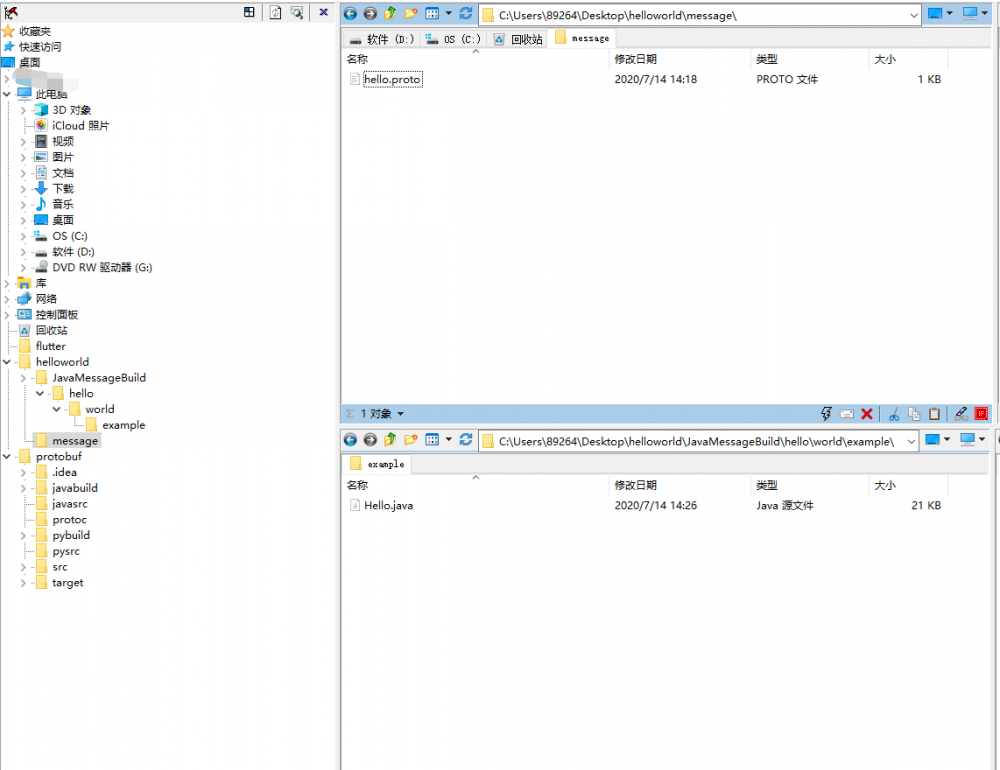
Task: Open favorite folders in top pane
Action: tap(411, 13)
